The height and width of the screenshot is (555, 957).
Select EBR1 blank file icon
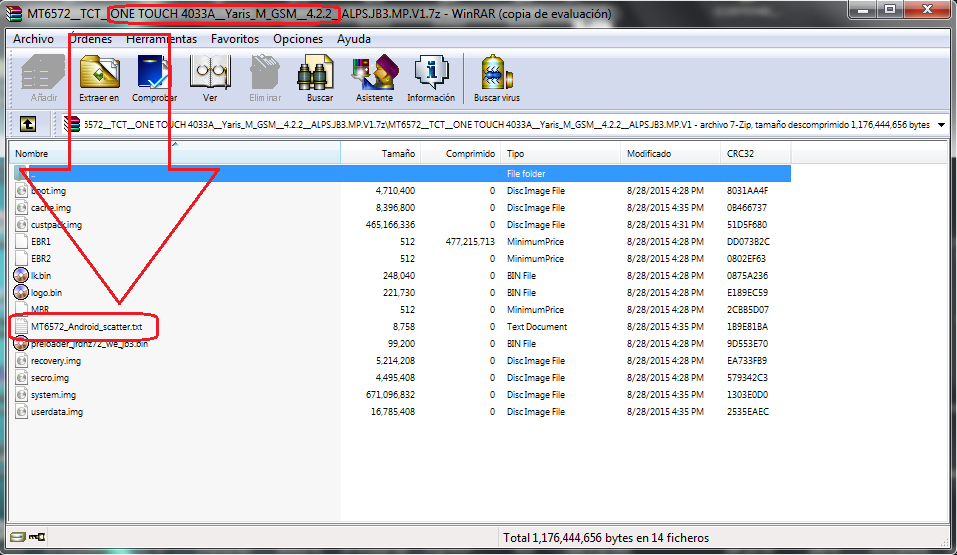coord(21,241)
